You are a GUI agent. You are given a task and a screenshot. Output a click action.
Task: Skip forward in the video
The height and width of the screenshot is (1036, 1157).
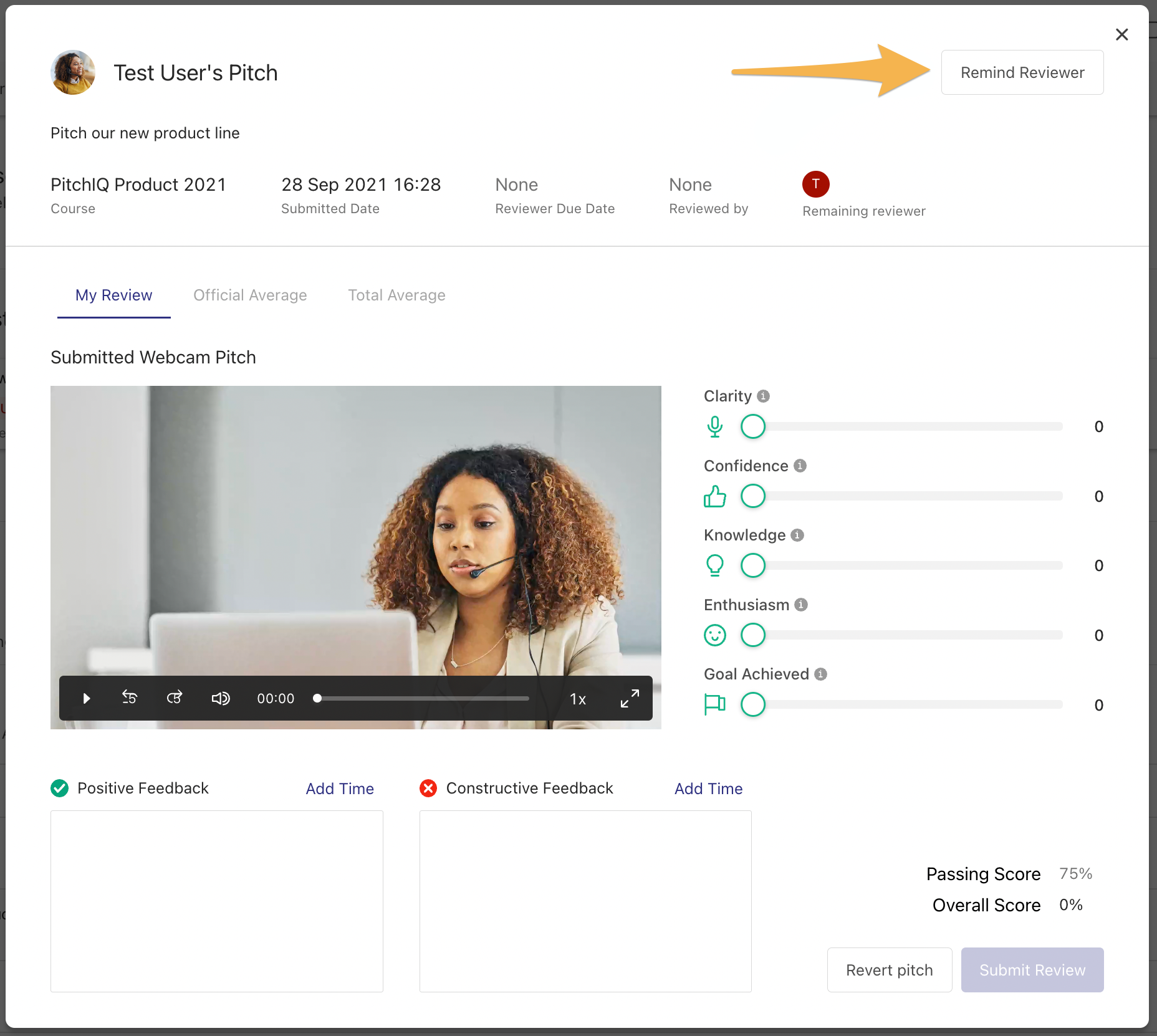coord(175,698)
